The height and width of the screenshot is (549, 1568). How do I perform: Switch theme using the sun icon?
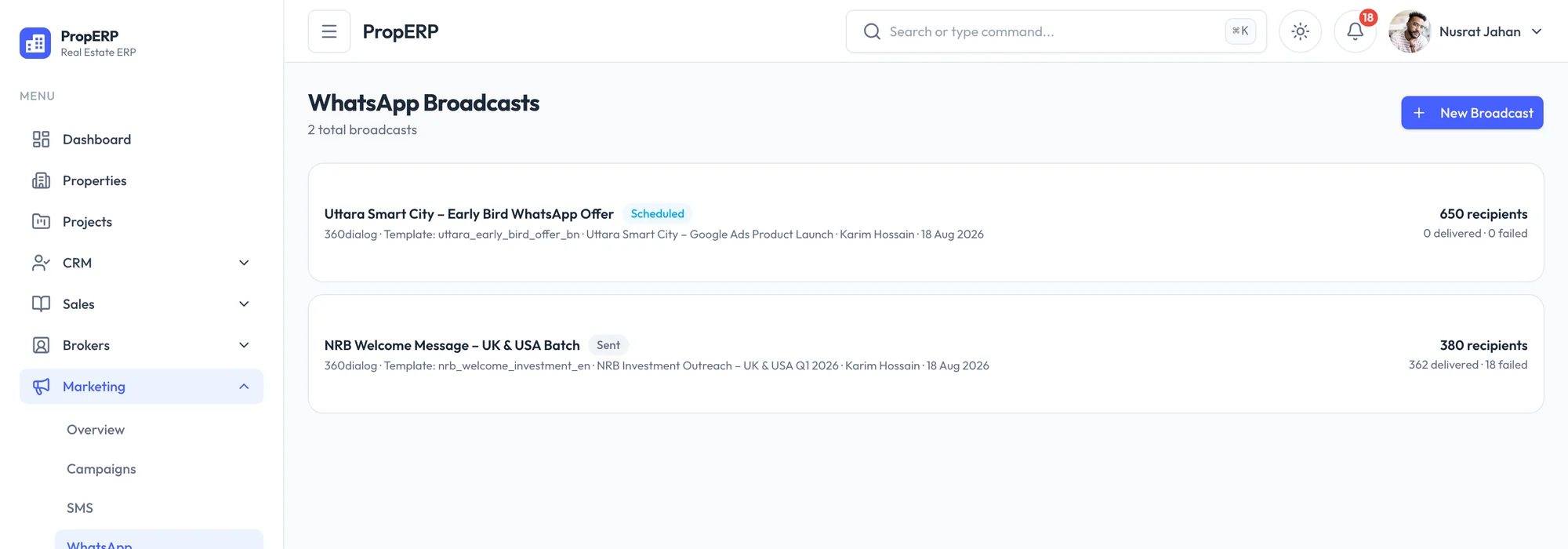(1301, 31)
